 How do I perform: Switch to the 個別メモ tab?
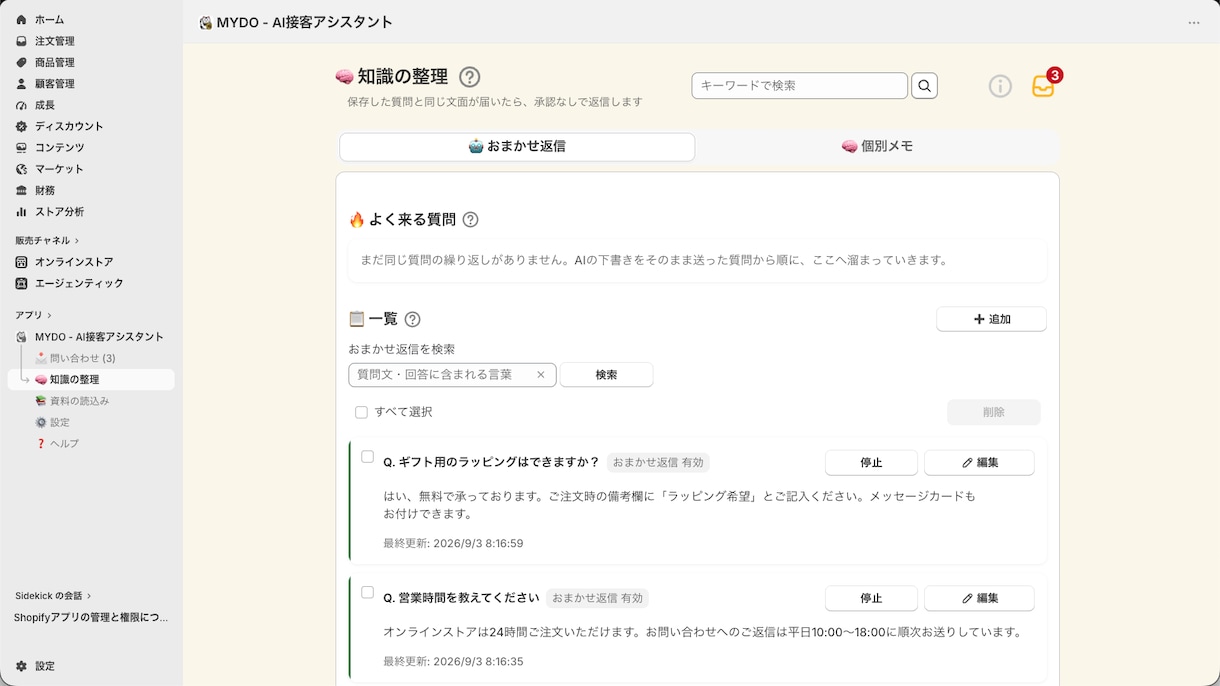(x=877, y=147)
